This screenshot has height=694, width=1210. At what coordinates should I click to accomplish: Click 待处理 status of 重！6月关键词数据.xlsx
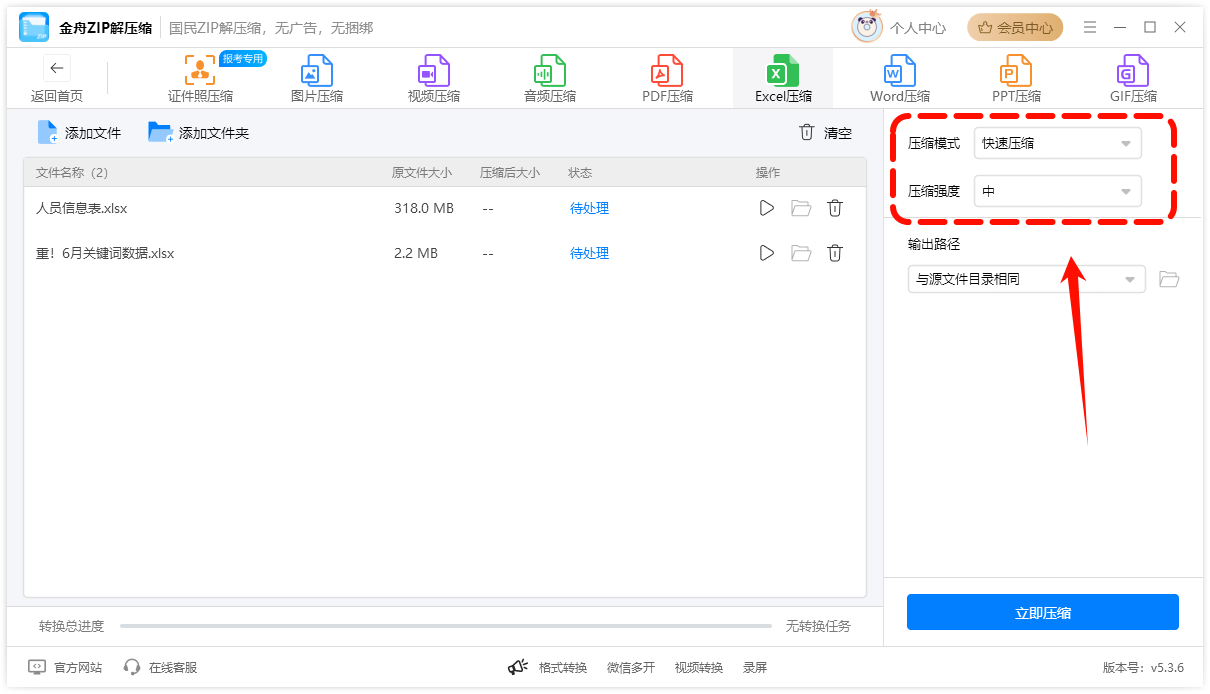click(x=589, y=253)
